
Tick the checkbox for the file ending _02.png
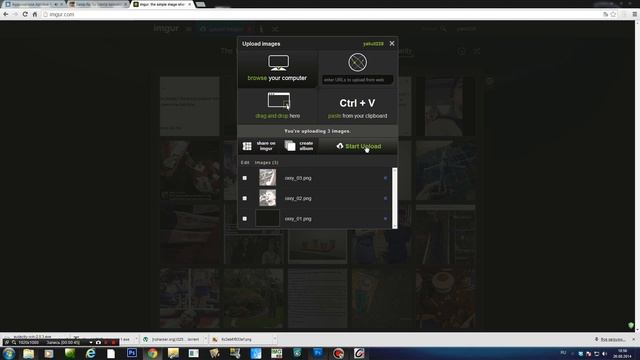(244, 198)
